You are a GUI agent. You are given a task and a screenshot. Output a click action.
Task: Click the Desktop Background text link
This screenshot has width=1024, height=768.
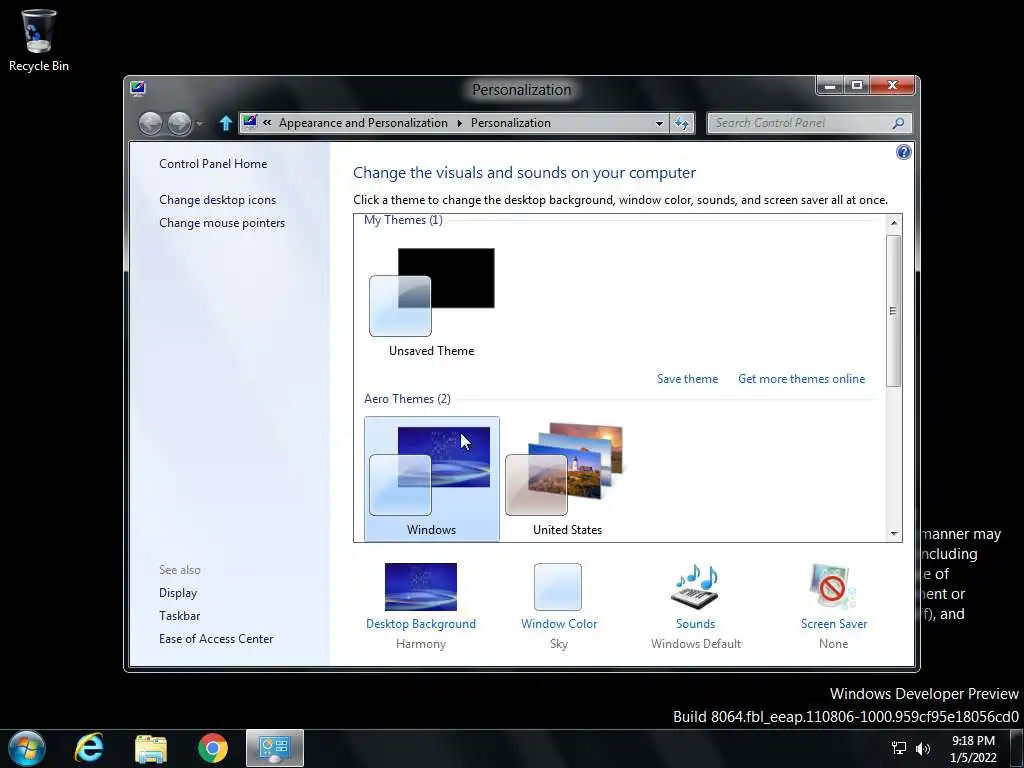421,624
